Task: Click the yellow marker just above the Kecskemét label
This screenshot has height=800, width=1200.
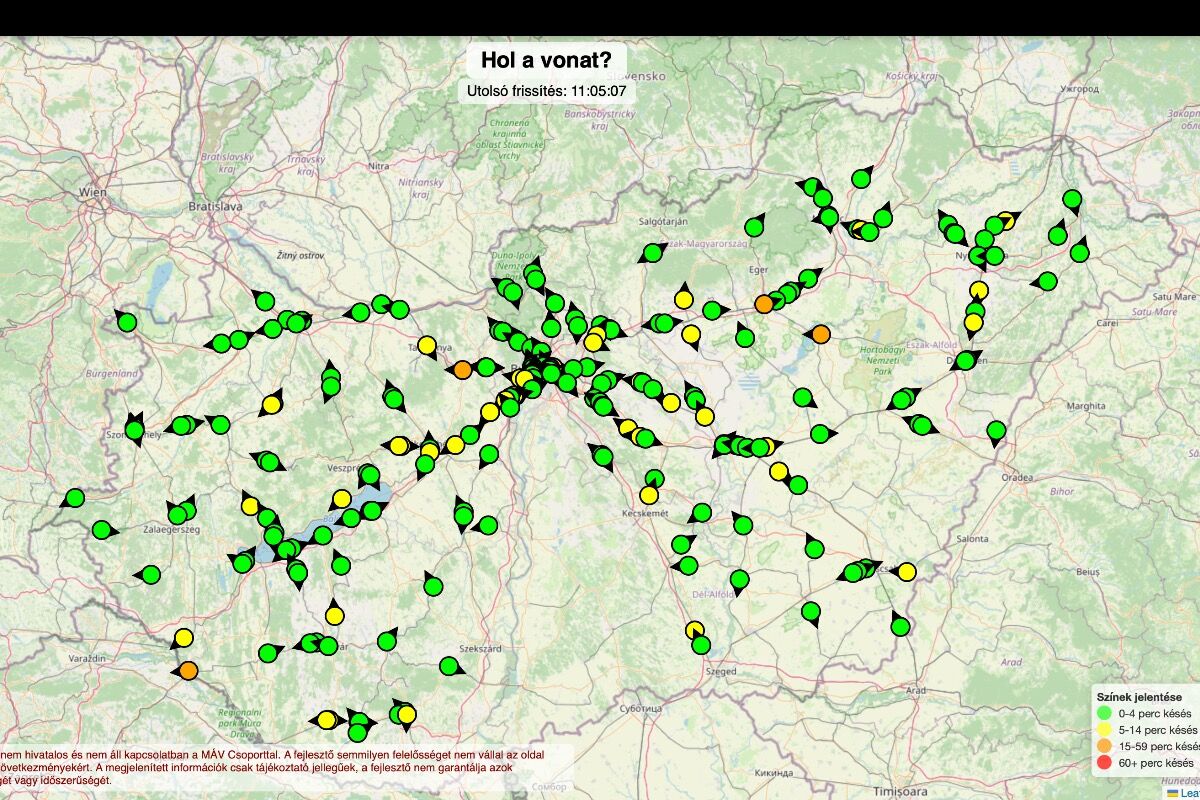Action: 649,494
